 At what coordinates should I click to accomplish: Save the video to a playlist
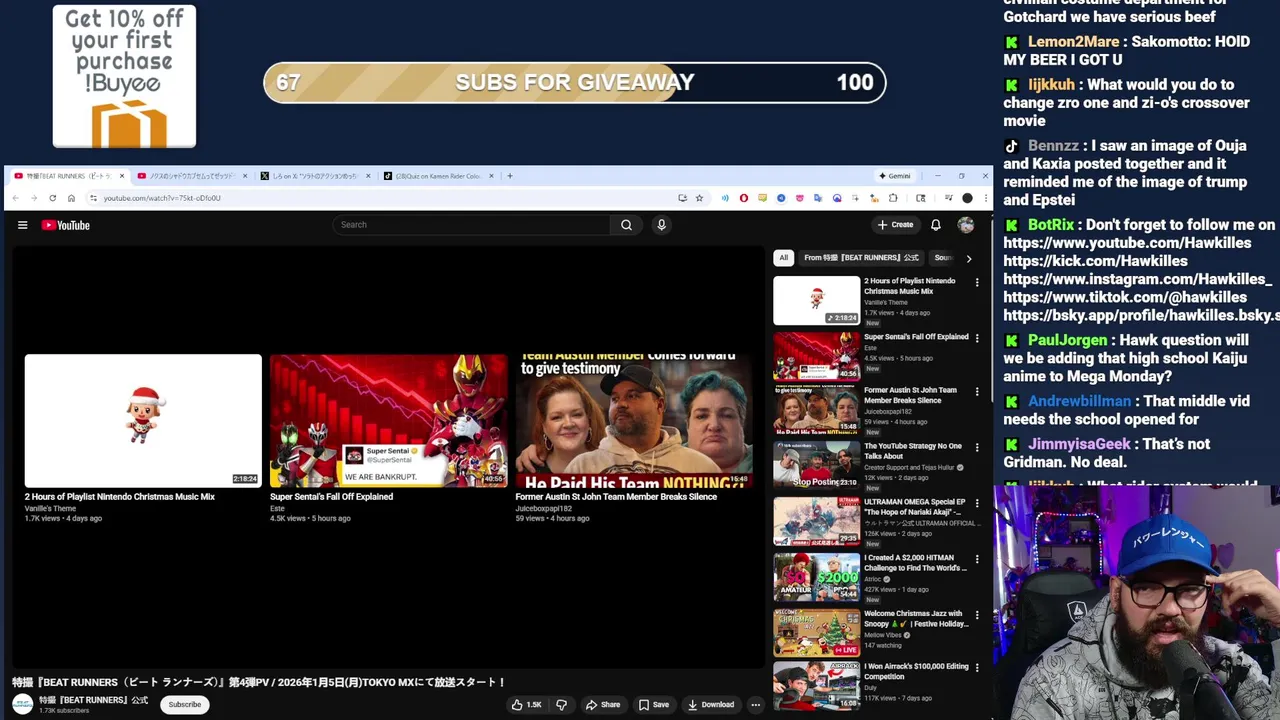(654, 705)
